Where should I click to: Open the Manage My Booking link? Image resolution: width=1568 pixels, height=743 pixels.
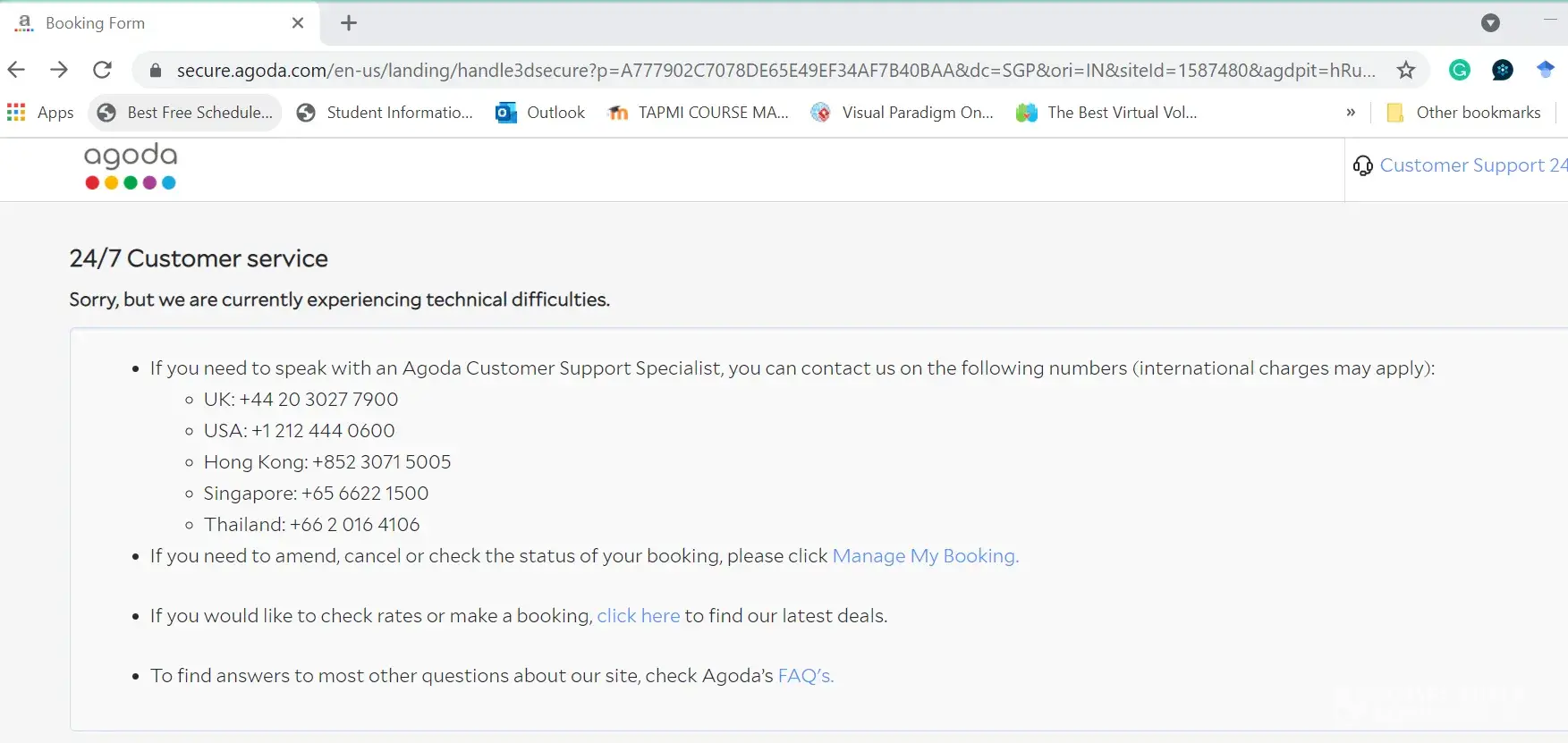(925, 556)
